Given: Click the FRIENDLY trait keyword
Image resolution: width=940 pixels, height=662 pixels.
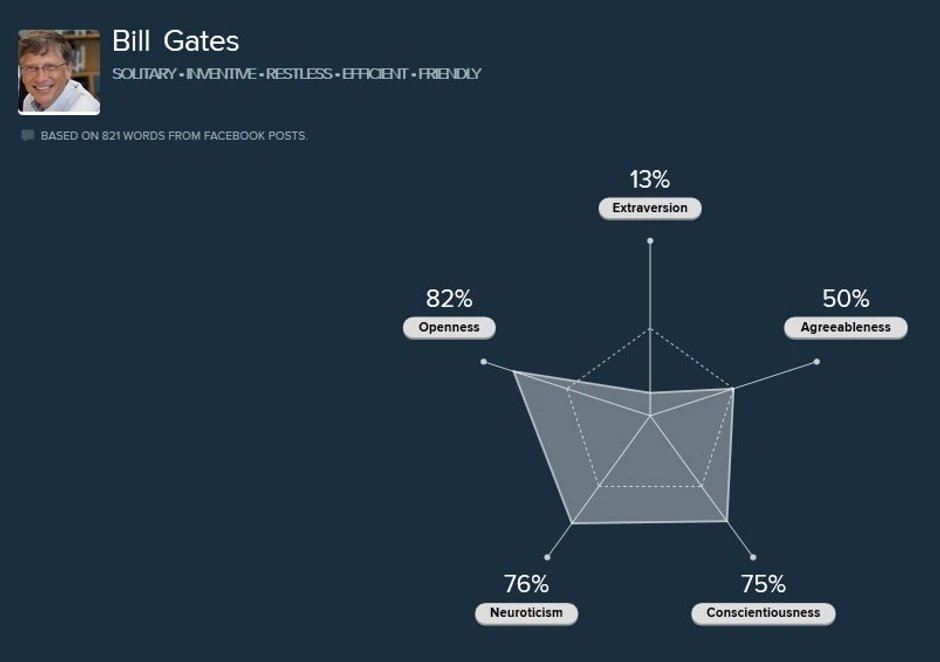Looking at the screenshot, I should click(450, 73).
